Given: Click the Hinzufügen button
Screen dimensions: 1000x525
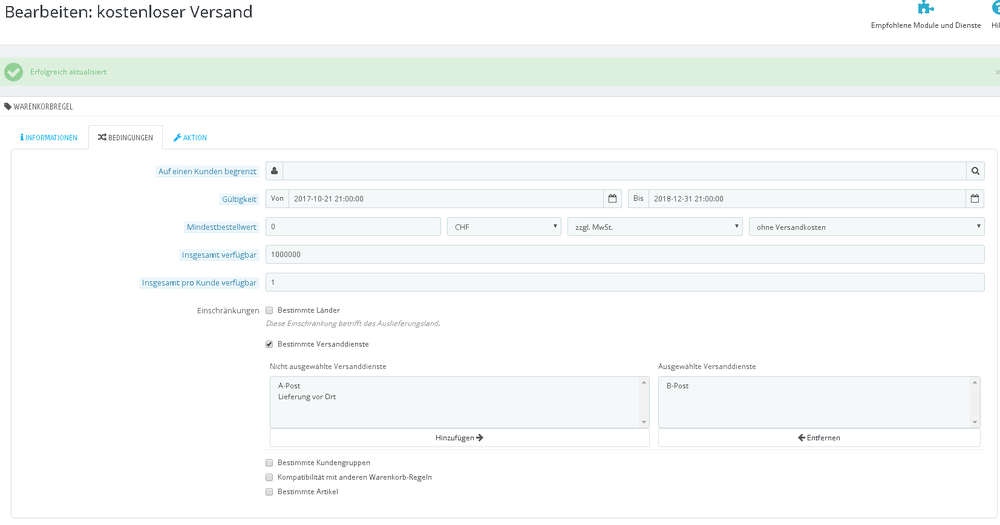Looking at the screenshot, I should [459, 438].
